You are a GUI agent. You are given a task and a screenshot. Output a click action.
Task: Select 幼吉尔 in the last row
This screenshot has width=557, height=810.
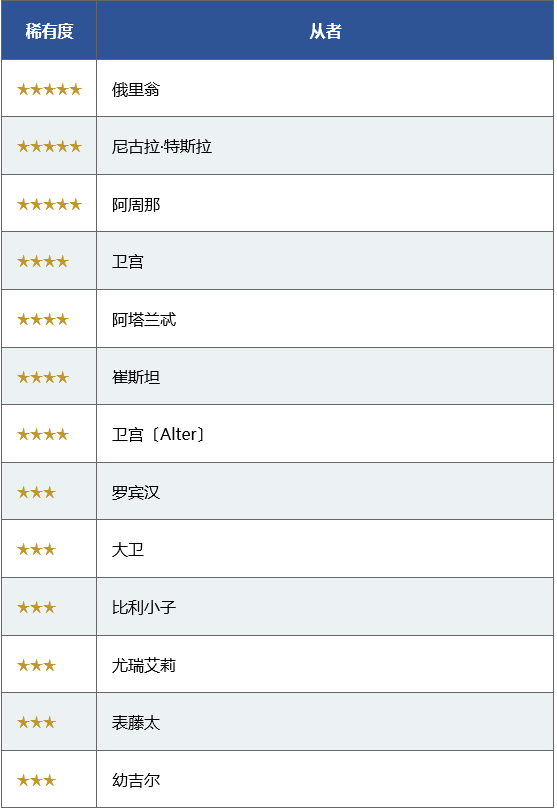136,780
